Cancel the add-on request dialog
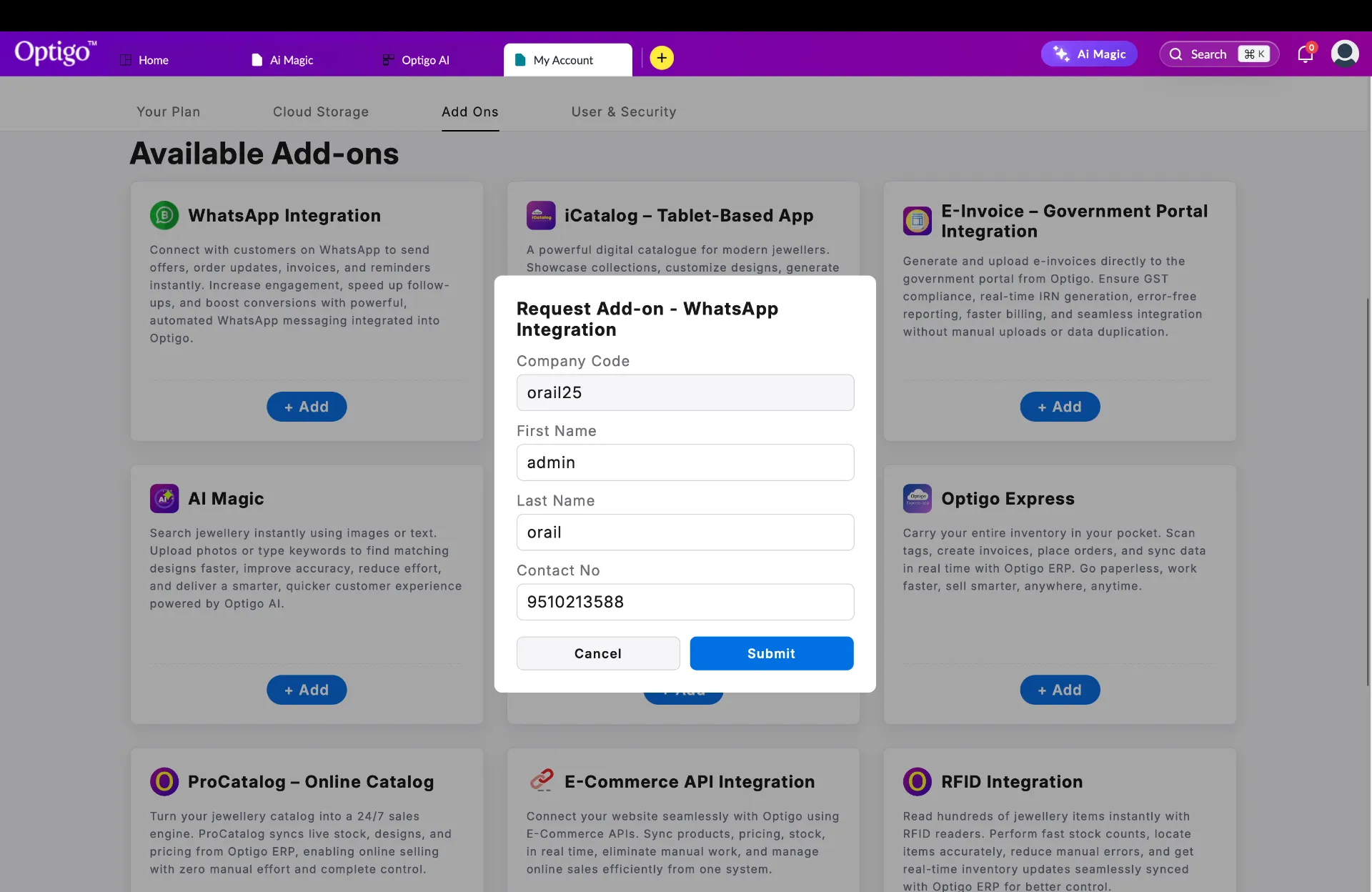 pyautogui.click(x=597, y=653)
